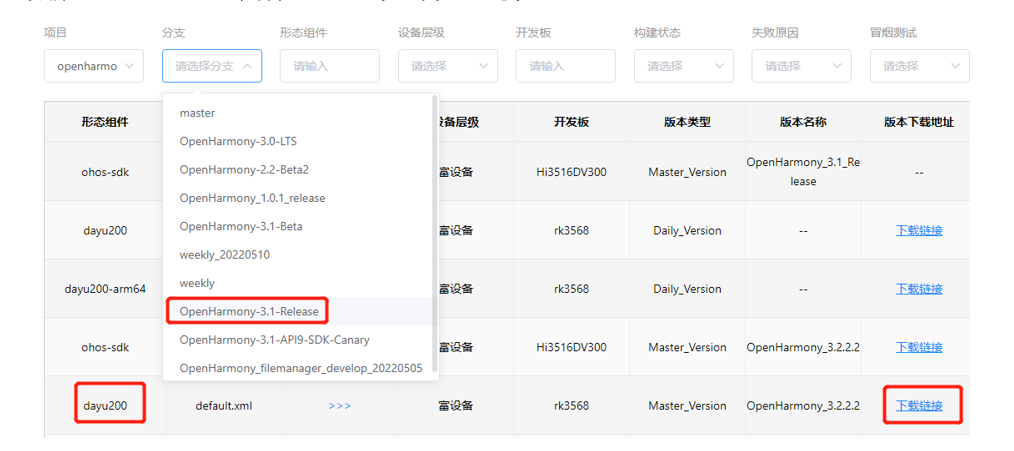The width and height of the screenshot is (1014, 451).
Task: Select OpenHarmony-3.0-LTS branch option
Action: [x=297, y=141]
